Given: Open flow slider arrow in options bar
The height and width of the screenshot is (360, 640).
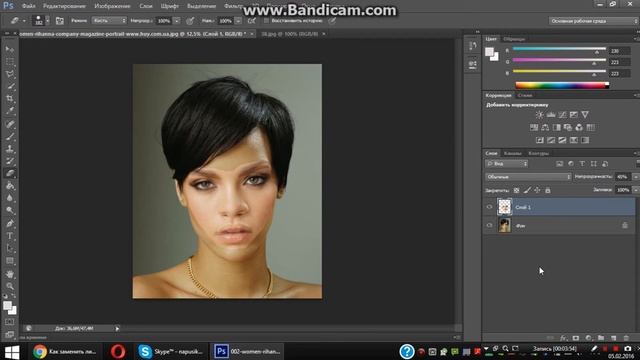Looking at the screenshot, I should pos(238,20).
